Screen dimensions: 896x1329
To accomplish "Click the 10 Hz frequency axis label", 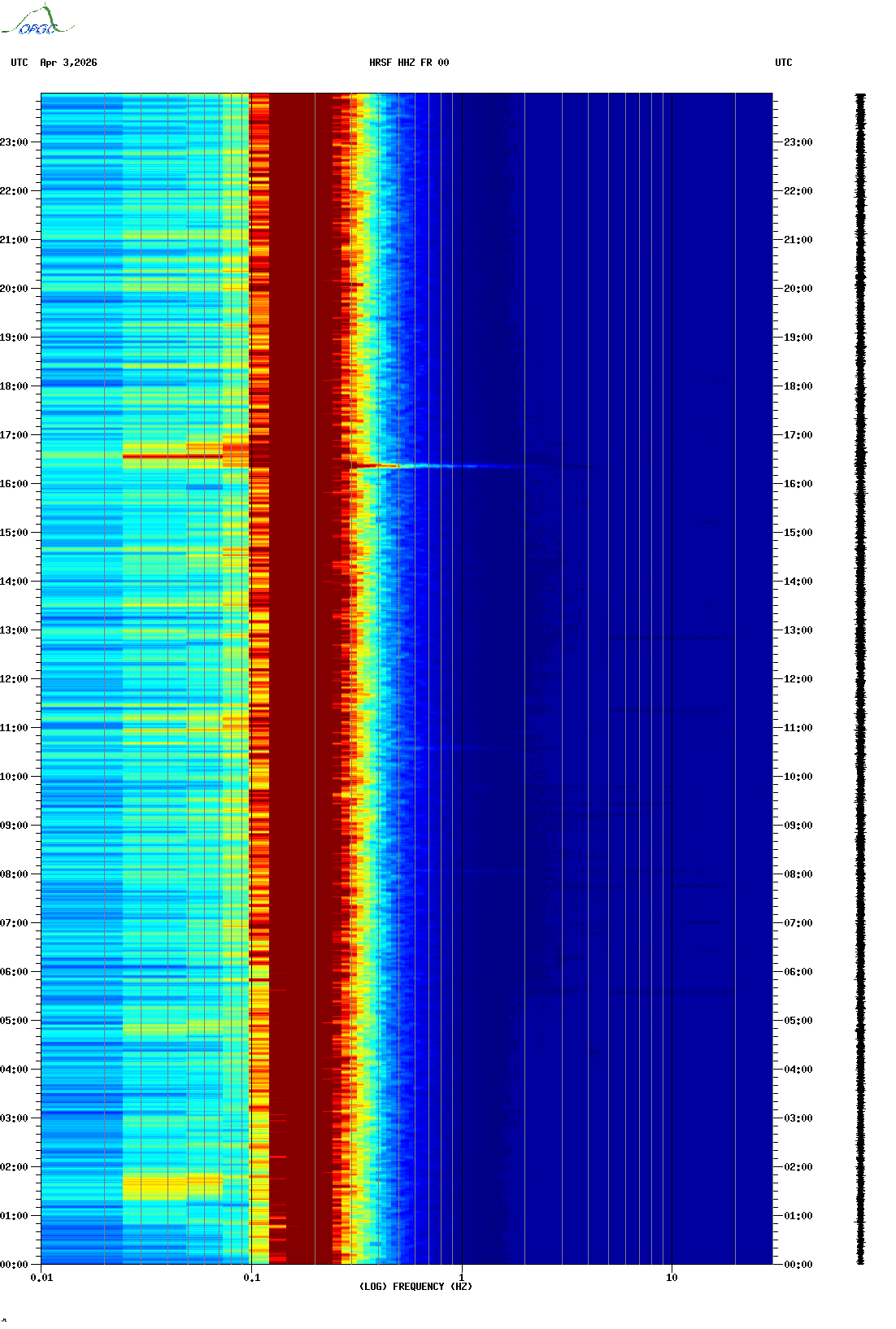I will 672,1278.
